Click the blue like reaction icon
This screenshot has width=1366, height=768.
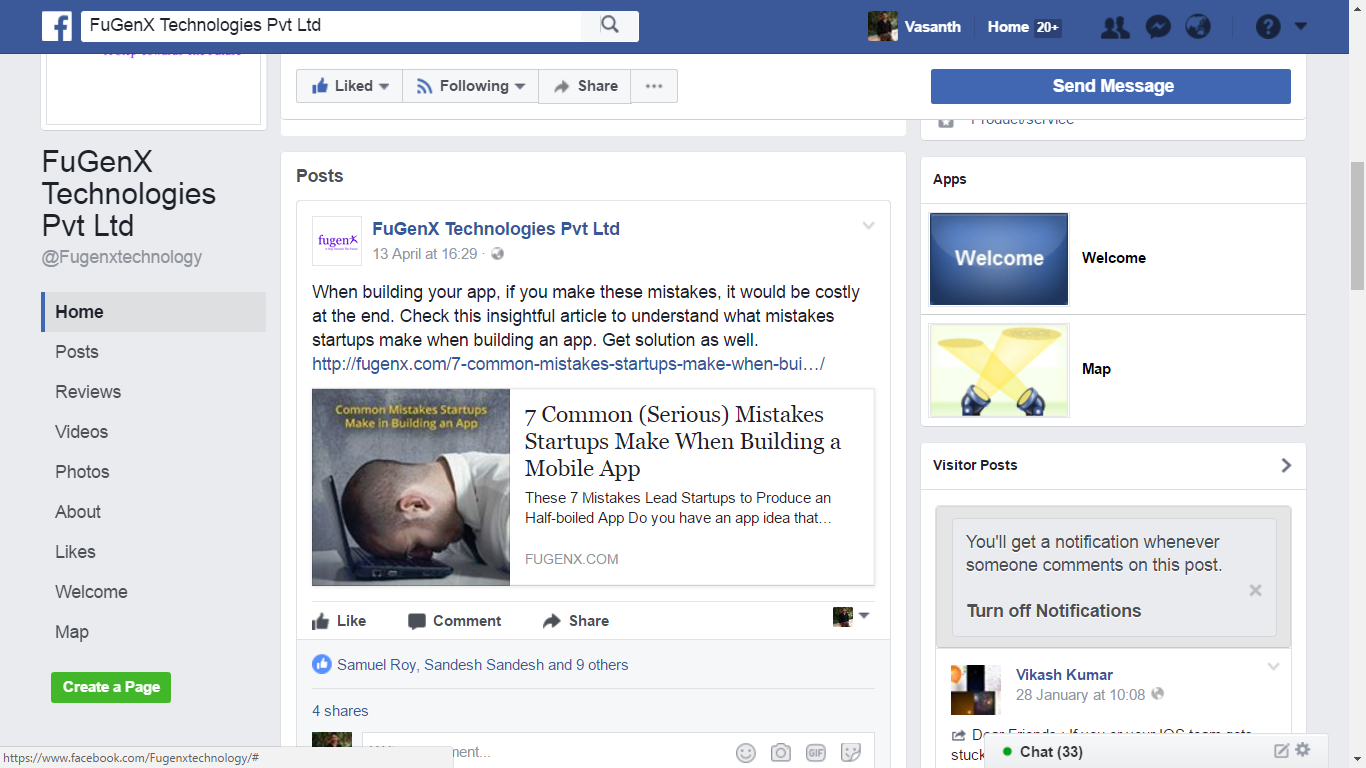click(x=322, y=665)
